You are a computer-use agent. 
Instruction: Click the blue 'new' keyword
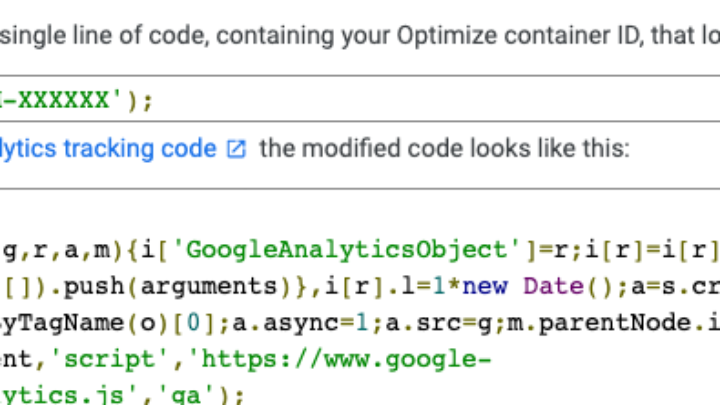coord(484,287)
